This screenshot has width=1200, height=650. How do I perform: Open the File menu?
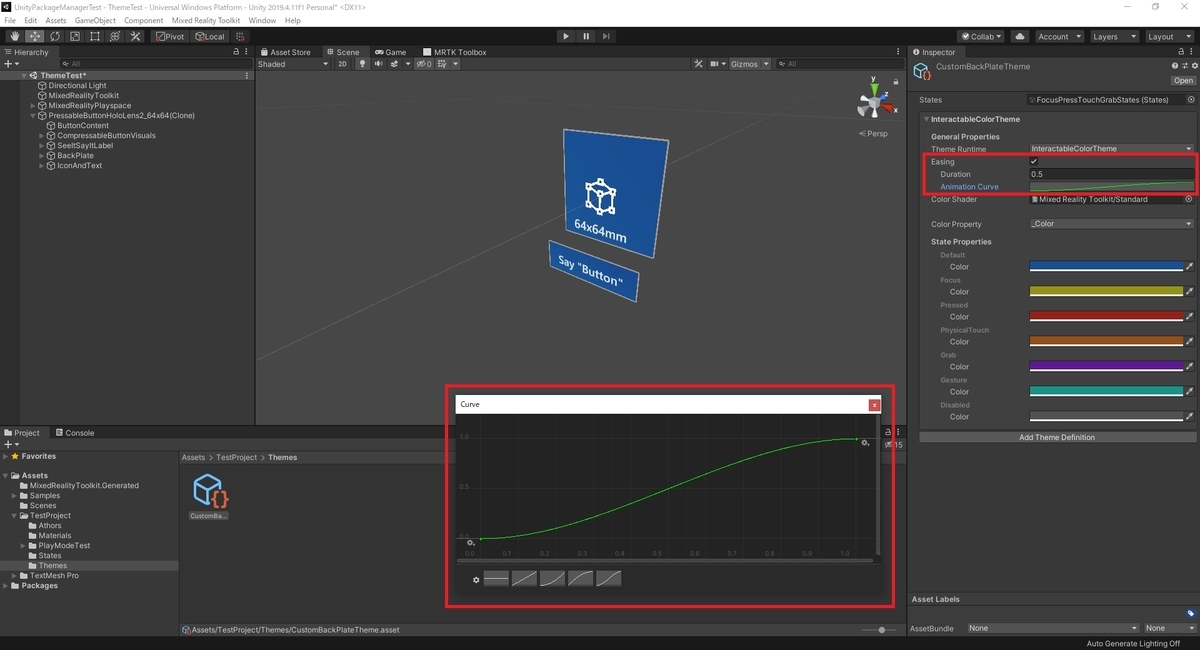click(x=10, y=20)
